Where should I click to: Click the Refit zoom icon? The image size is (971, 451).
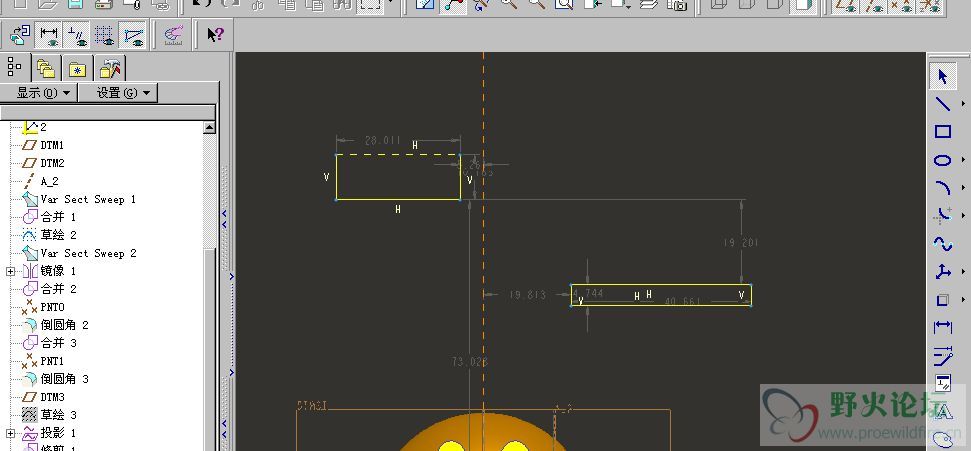[564, 5]
